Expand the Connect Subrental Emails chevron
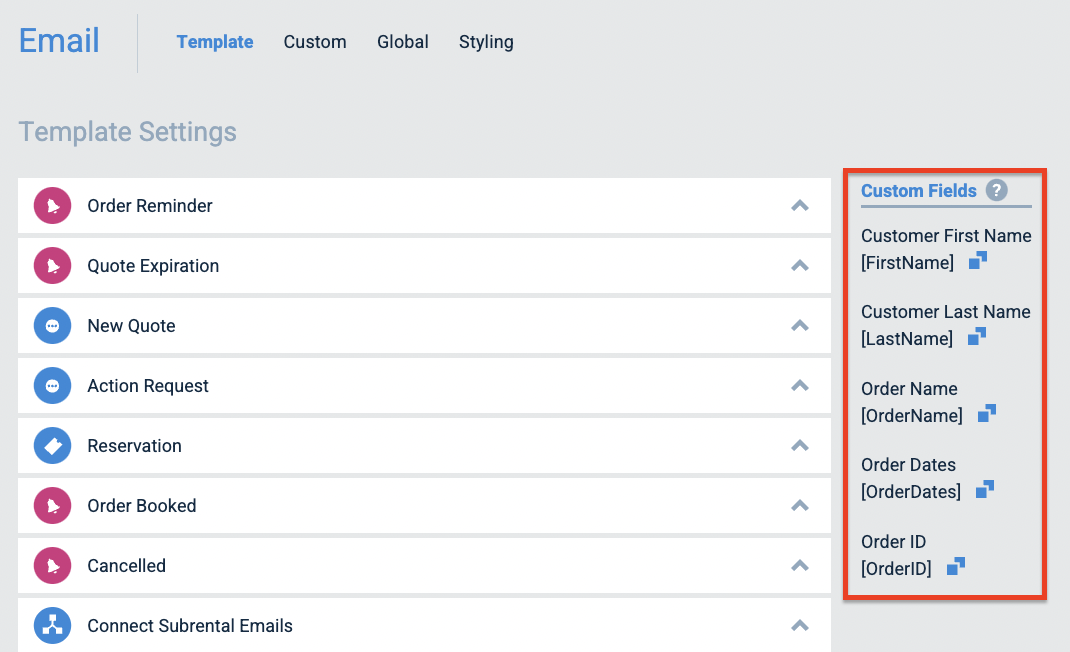The height and width of the screenshot is (652, 1070). click(x=800, y=625)
